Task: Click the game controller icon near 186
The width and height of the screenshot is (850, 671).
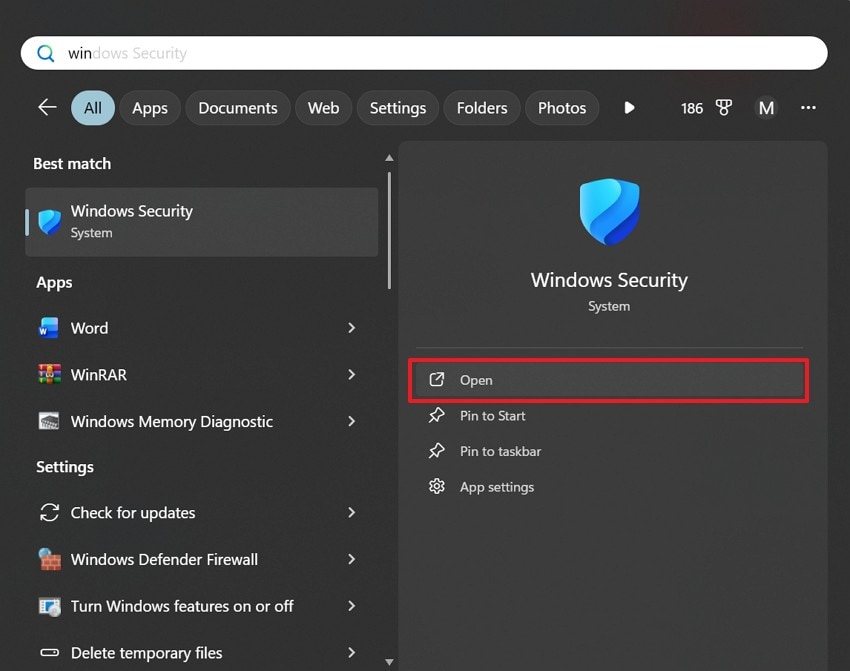Action: click(723, 107)
